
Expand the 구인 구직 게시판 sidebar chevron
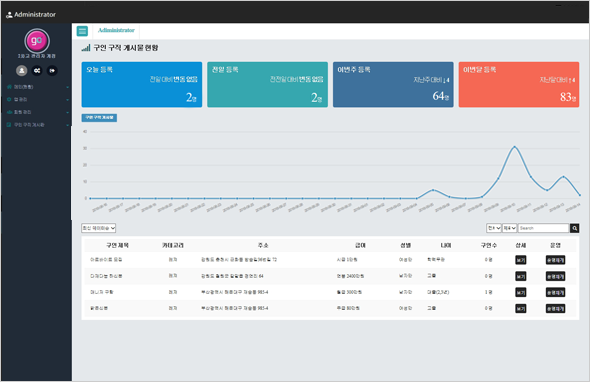[x=67, y=125]
